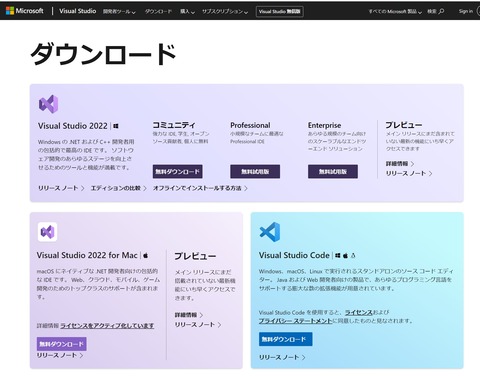
Task: Download Community edition with 無料ダウンロード button
Action: pyautogui.click(x=177, y=171)
